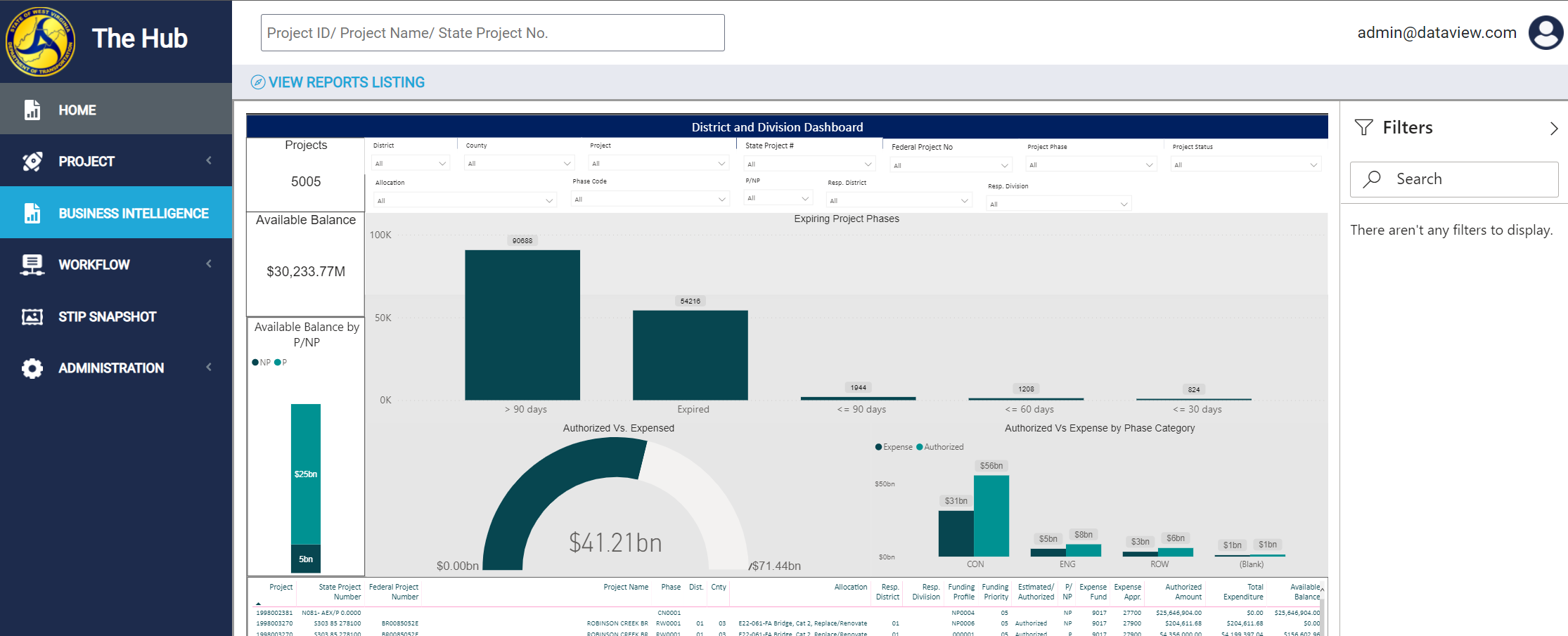Open the District filter dropdown
This screenshot has width=1568, height=636.
(x=411, y=164)
